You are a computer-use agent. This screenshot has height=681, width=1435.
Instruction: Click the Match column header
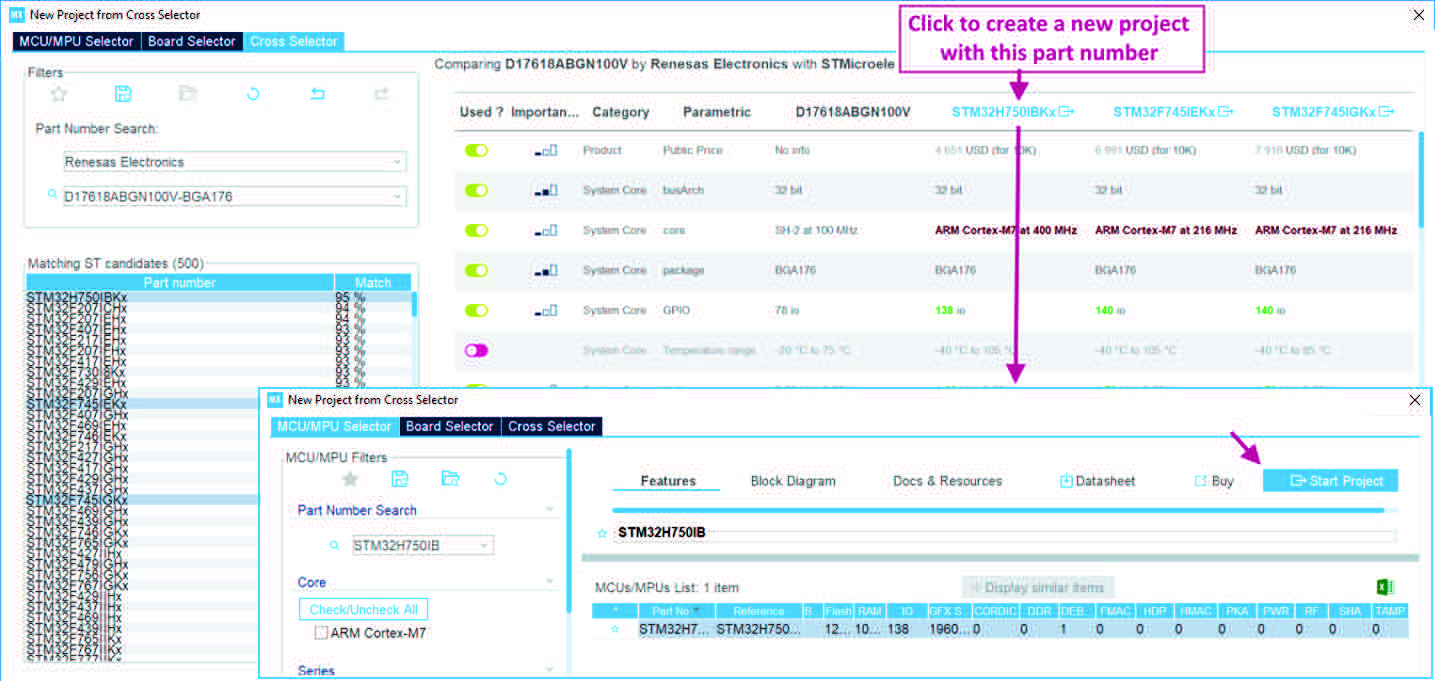tap(373, 282)
